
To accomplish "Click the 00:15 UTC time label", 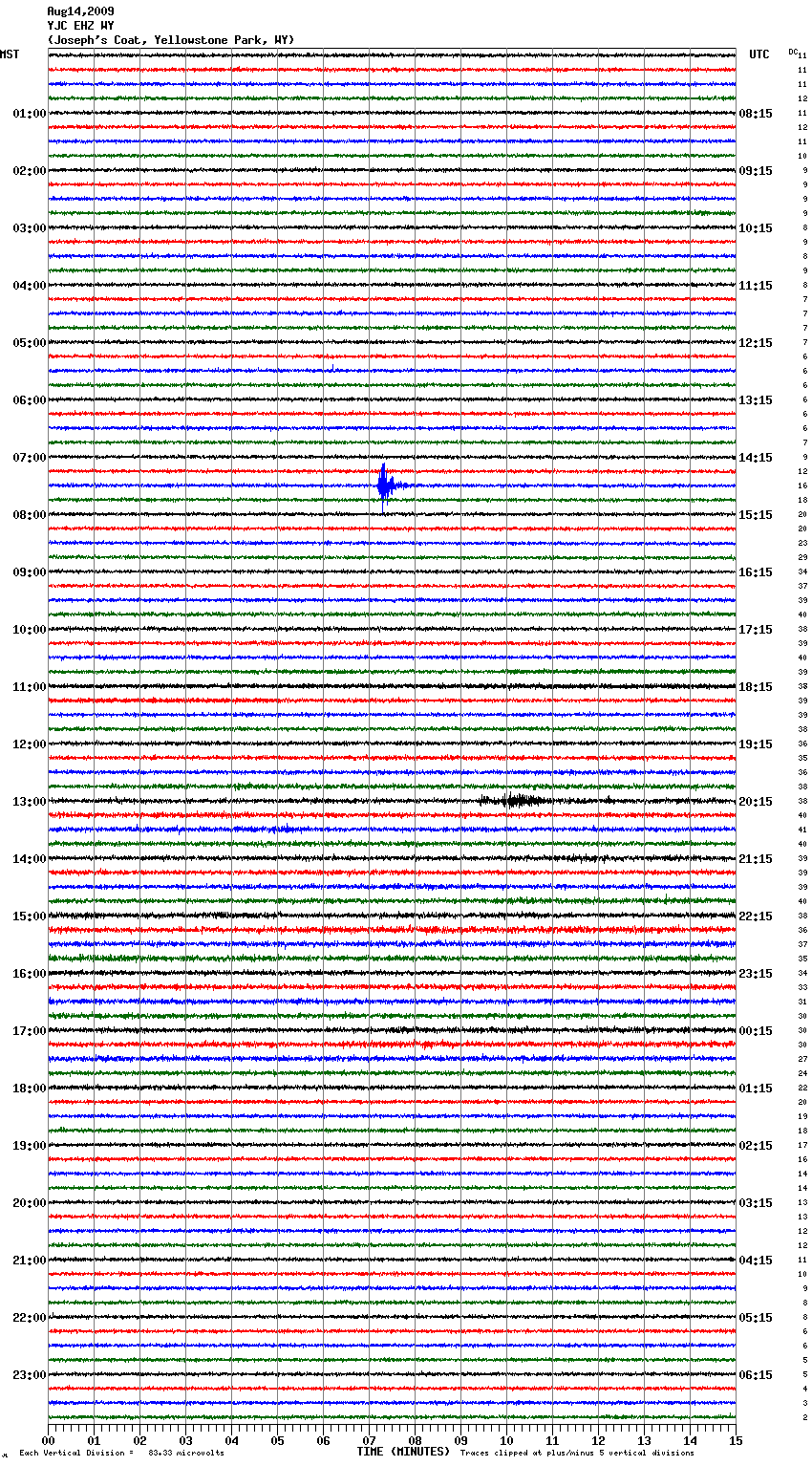I will pos(756,1031).
